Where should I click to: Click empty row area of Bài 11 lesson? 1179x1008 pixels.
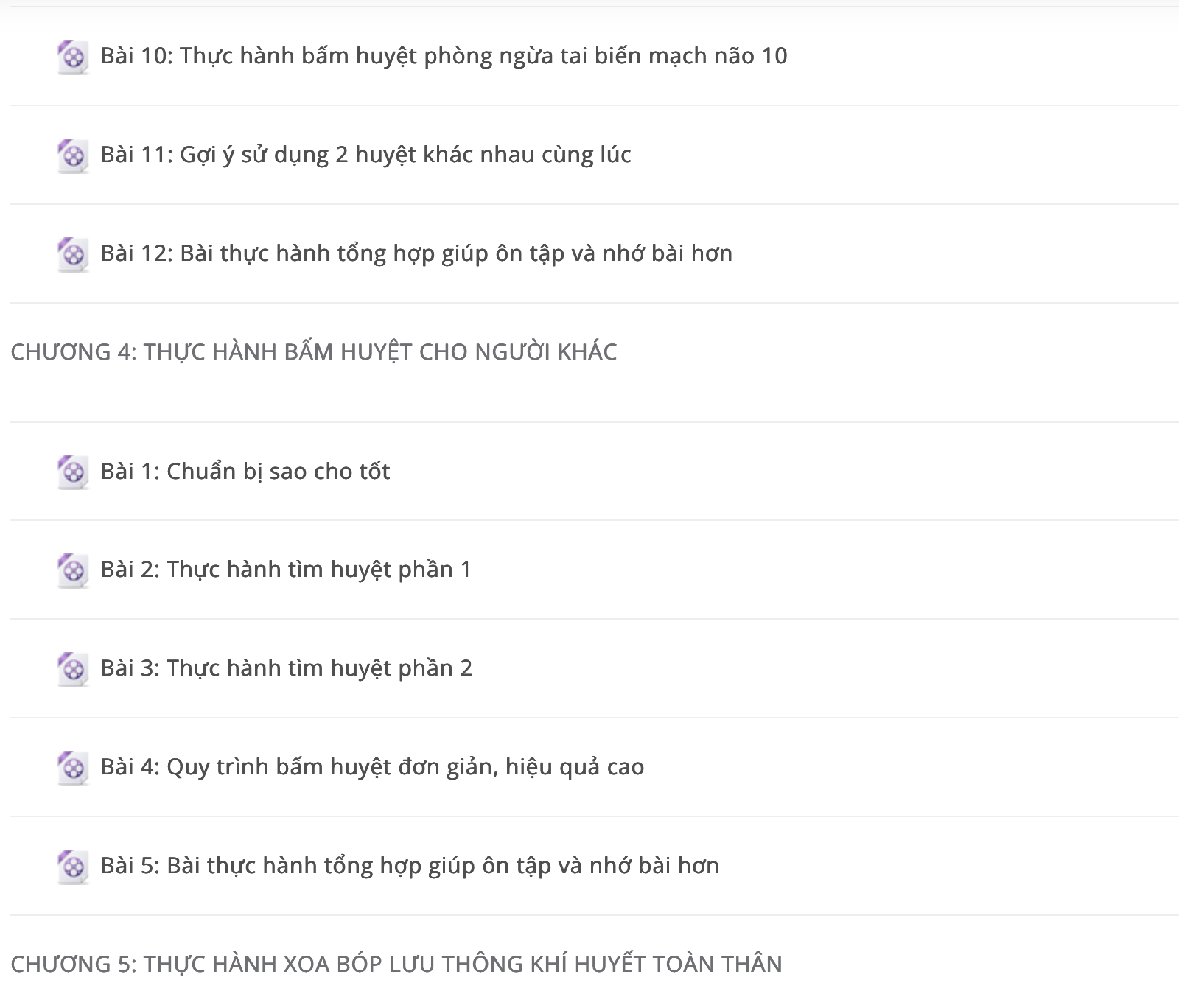point(905,155)
